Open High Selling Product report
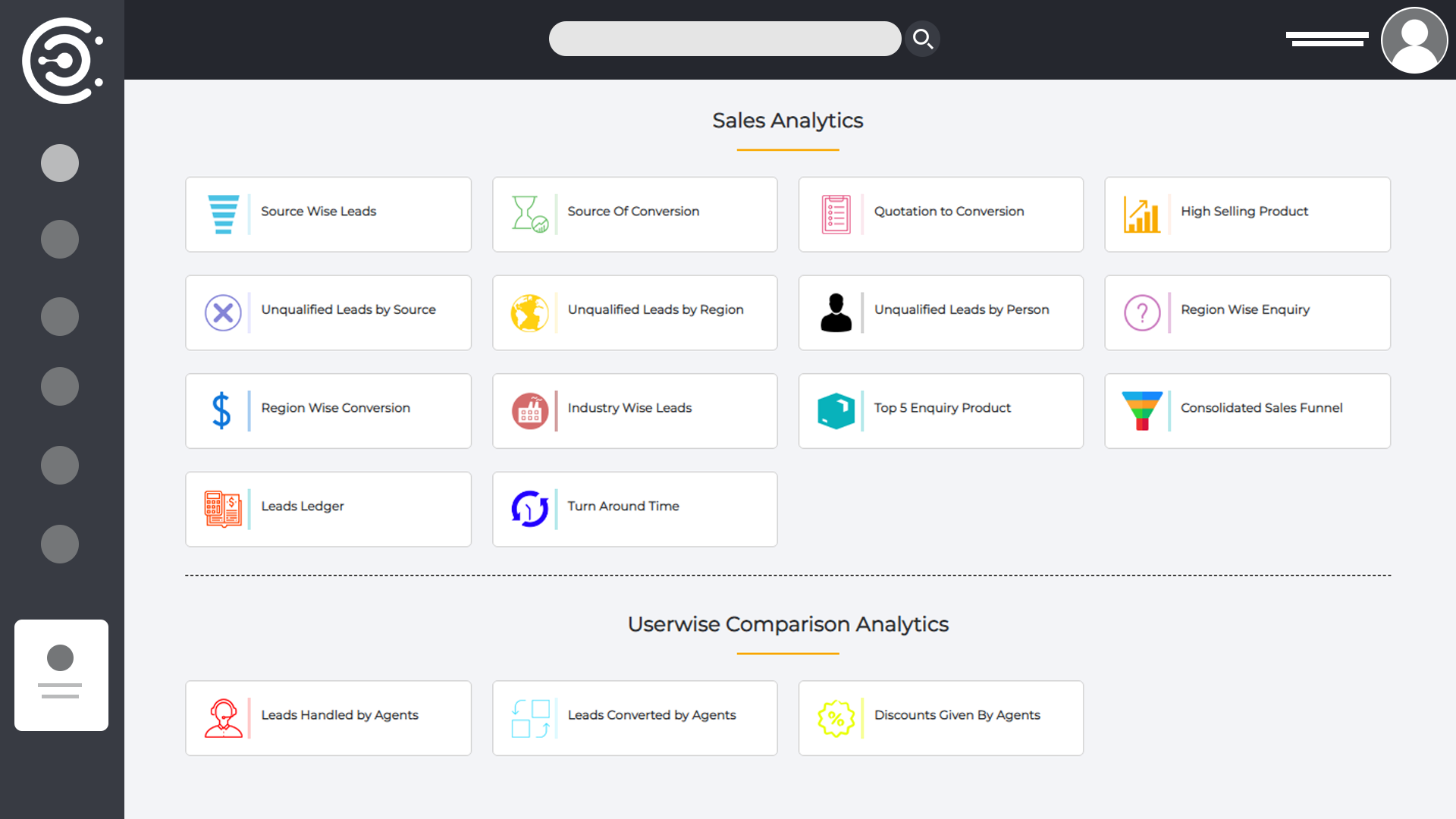Screen dimensions: 1456x819 tap(1247, 215)
